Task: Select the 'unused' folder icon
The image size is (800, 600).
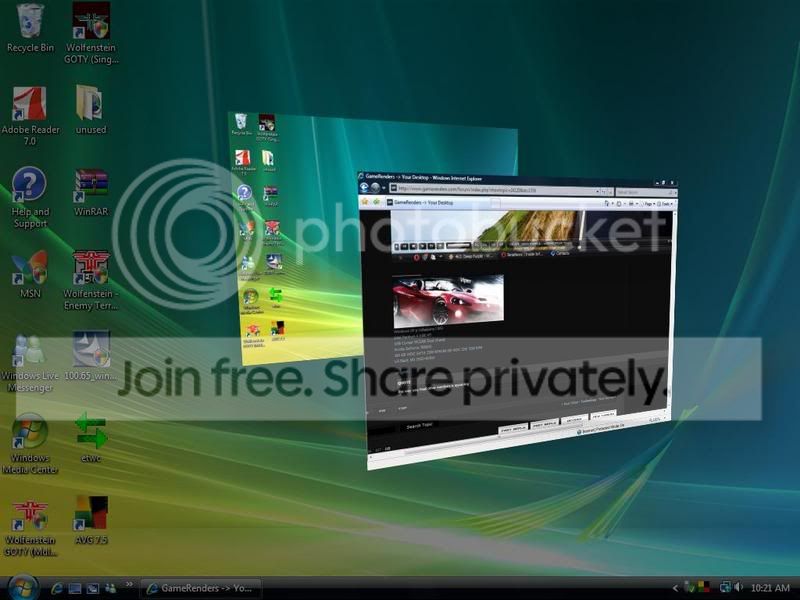Action: pyautogui.click(x=91, y=110)
